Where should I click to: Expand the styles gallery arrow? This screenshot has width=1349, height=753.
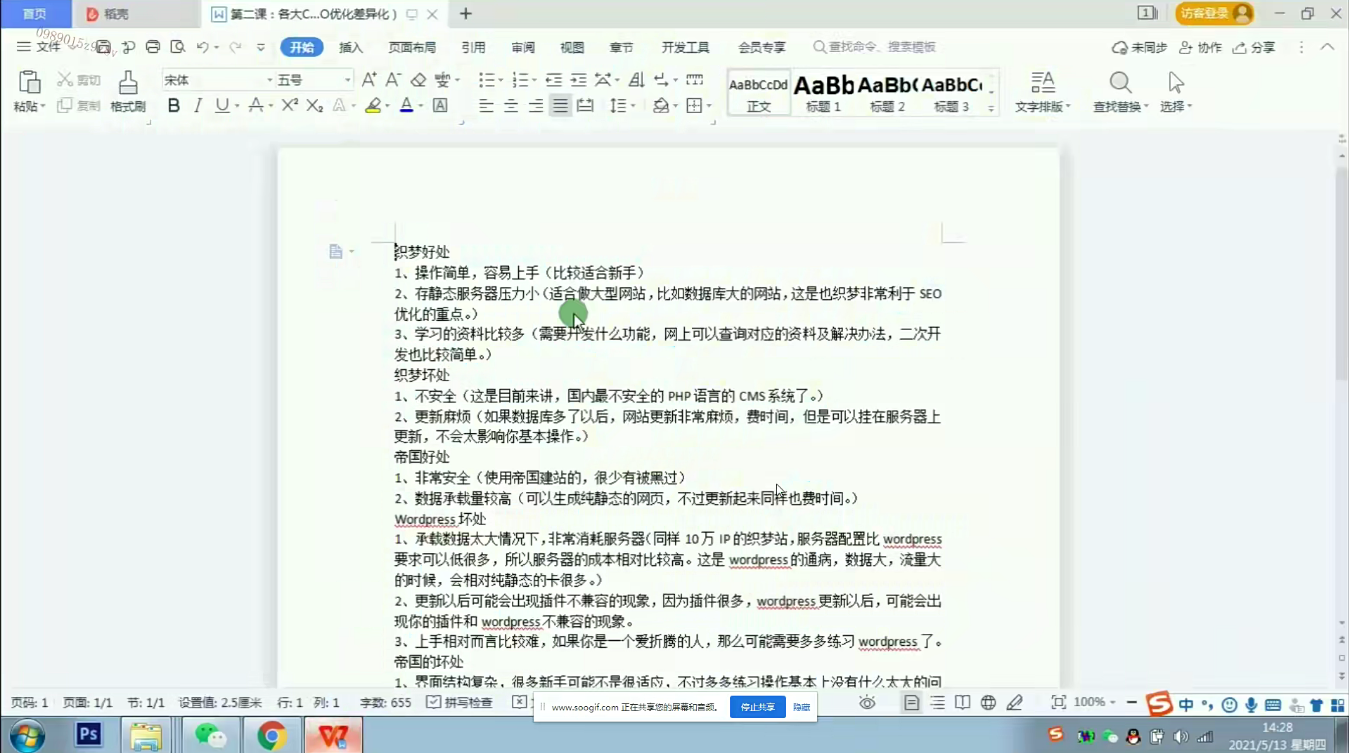[x=991, y=108]
